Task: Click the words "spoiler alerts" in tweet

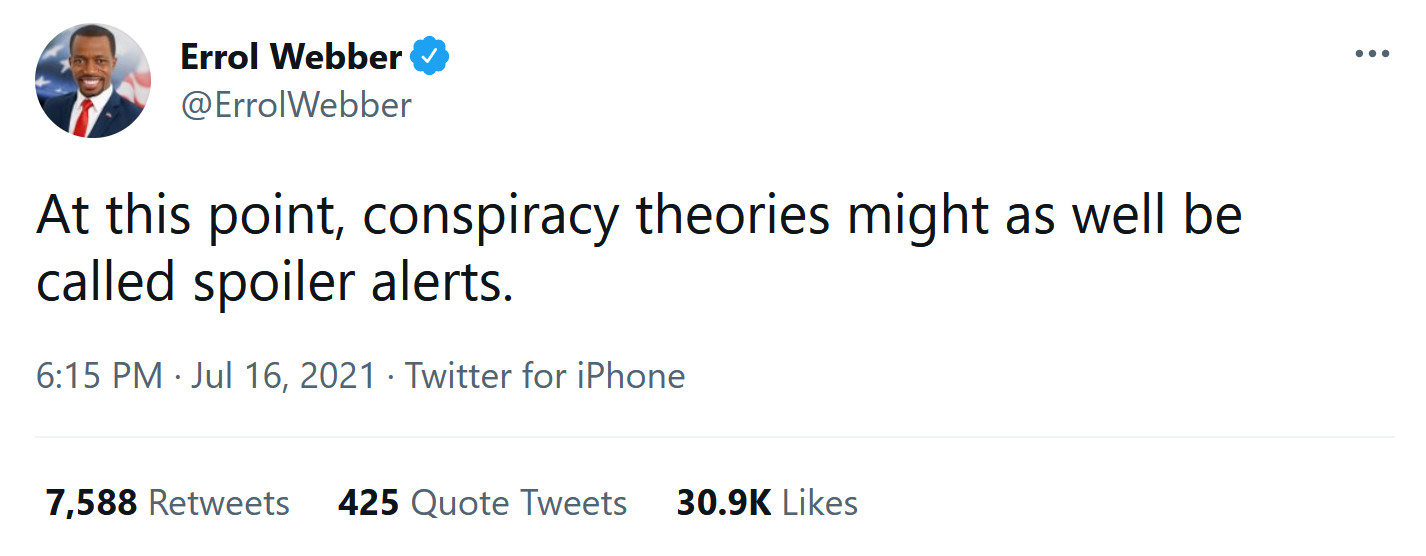Action: [x=348, y=286]
